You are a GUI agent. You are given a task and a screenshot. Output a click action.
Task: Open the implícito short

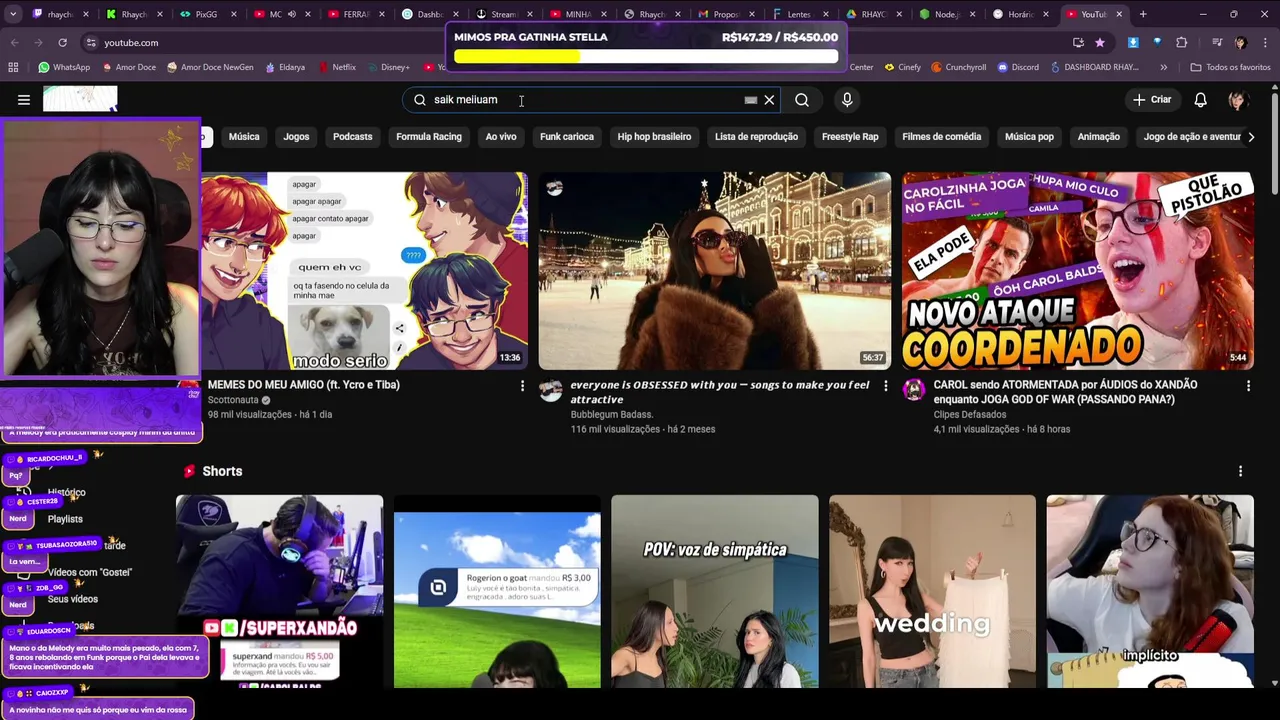pos(1150,591)
